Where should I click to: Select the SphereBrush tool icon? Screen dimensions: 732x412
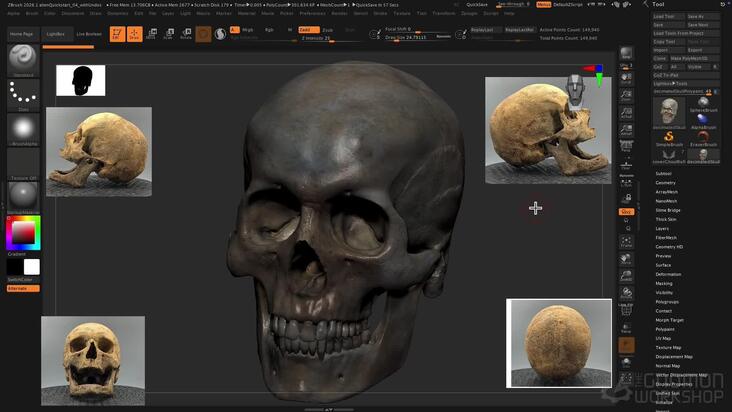pyautogui.click(x=703, y=105)
